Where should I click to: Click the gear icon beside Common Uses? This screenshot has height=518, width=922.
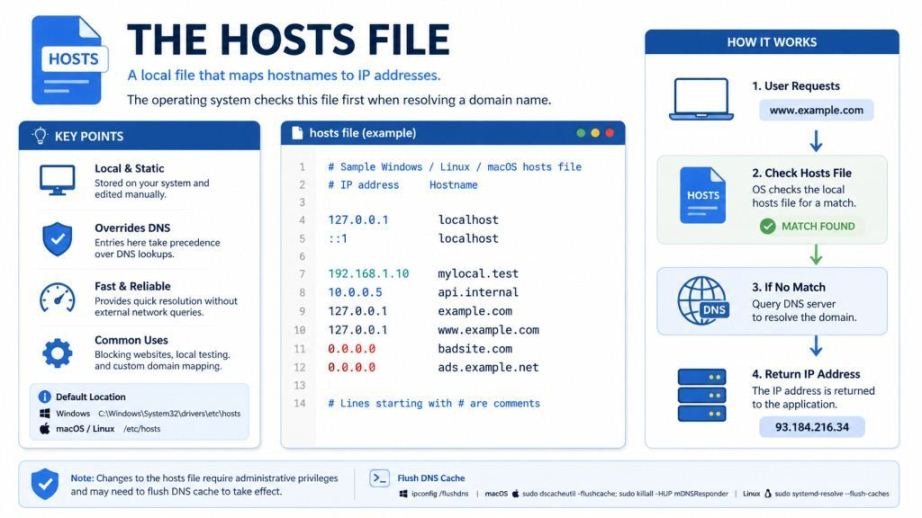tap(57, 353)
